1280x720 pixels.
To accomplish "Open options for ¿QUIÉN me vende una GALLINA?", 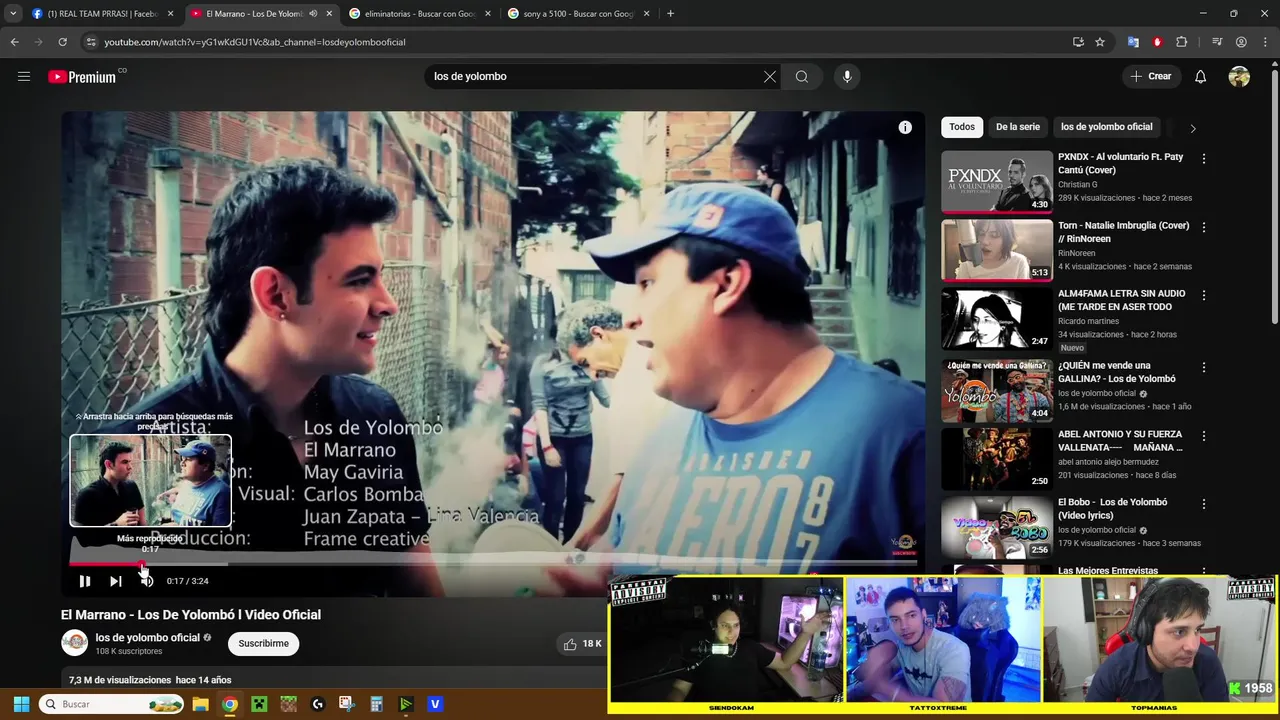I will point(1204,367).
